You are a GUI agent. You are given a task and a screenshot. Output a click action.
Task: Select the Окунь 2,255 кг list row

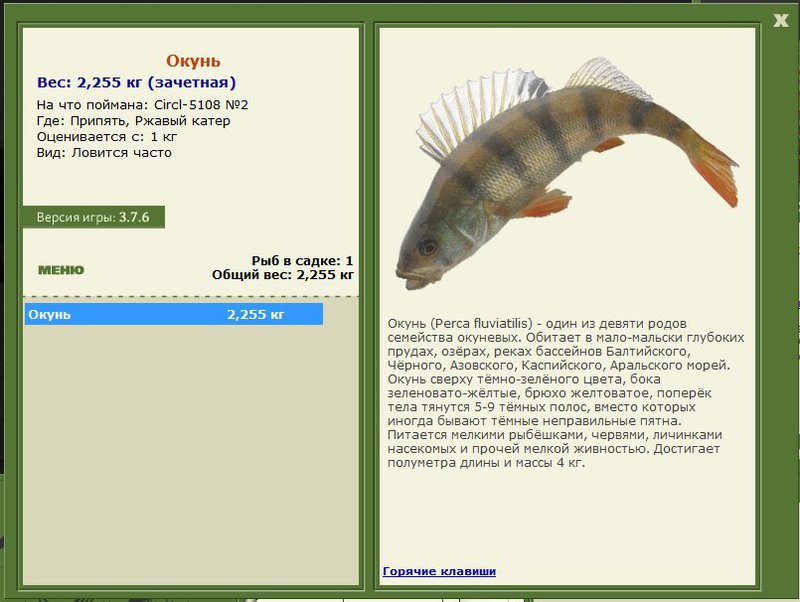pos(173,314)
